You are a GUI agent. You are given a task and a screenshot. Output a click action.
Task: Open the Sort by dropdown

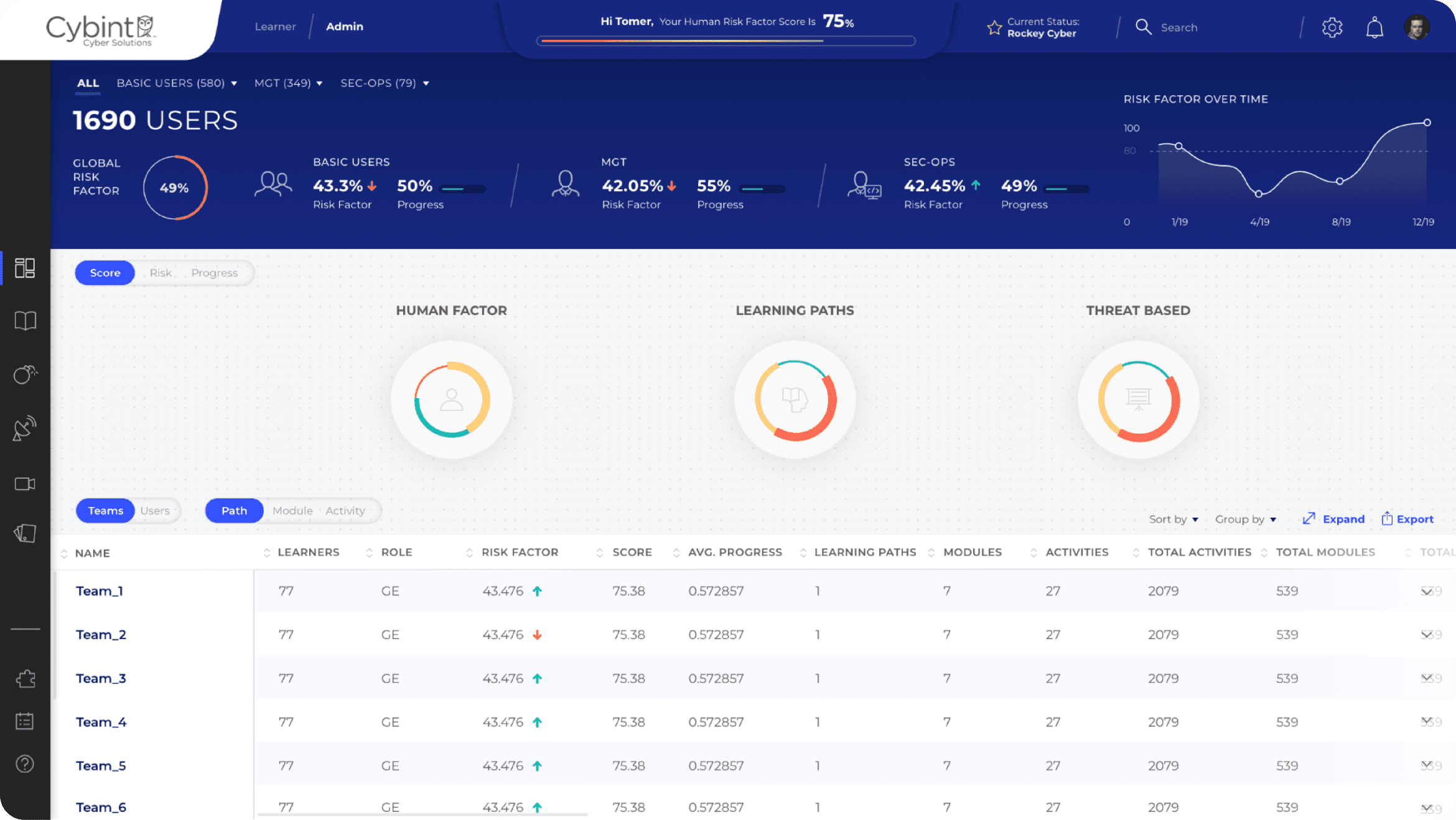click(1174, 519)
